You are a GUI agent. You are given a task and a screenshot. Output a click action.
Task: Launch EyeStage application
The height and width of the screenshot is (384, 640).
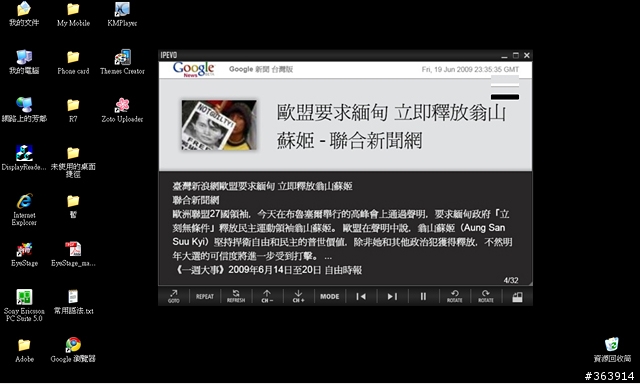(24, 254)
